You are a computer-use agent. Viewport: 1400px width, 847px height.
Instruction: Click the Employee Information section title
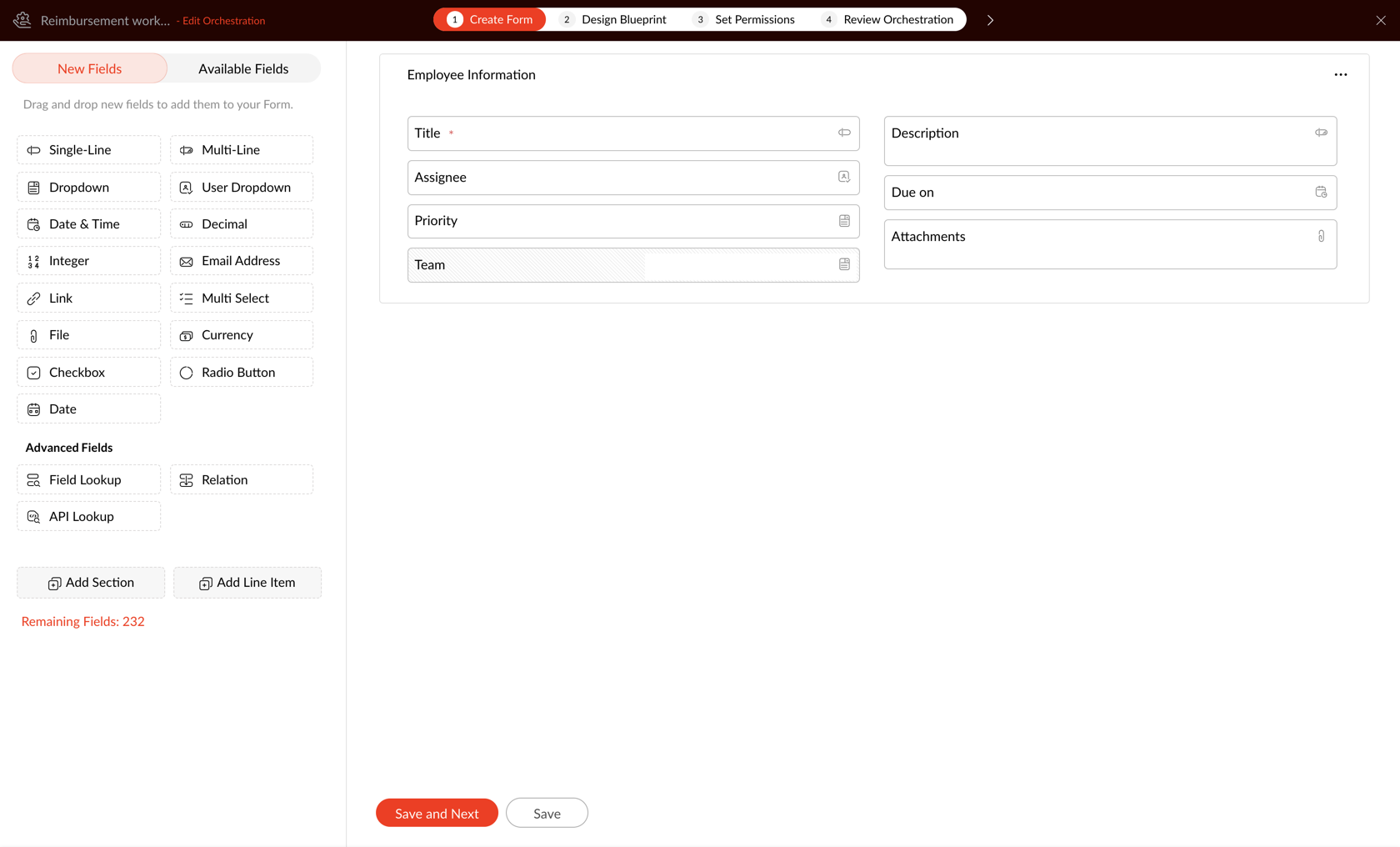pos(471,75)
